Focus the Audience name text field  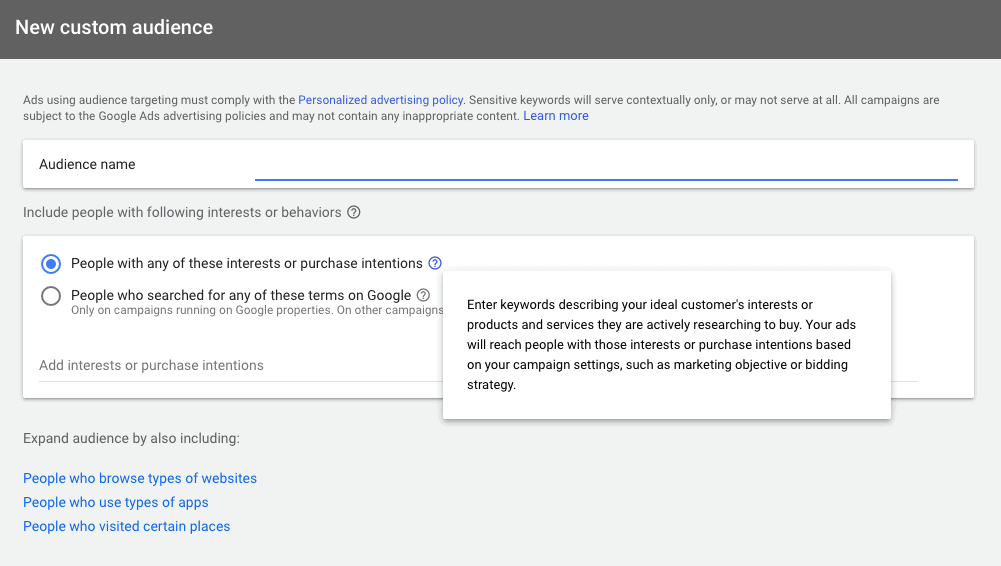tap(606, 165)
